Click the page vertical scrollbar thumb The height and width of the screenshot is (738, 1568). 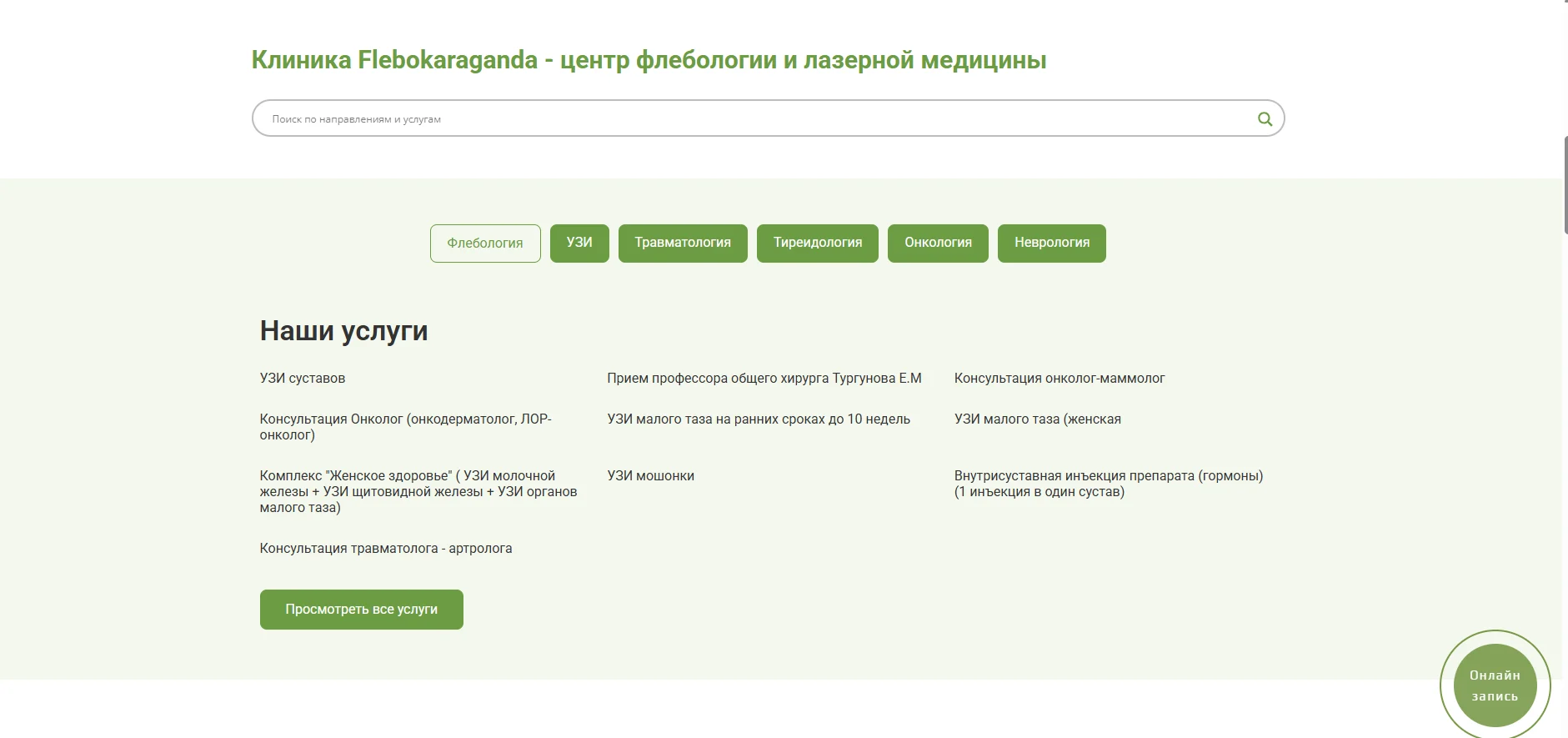coord(1565,184)
